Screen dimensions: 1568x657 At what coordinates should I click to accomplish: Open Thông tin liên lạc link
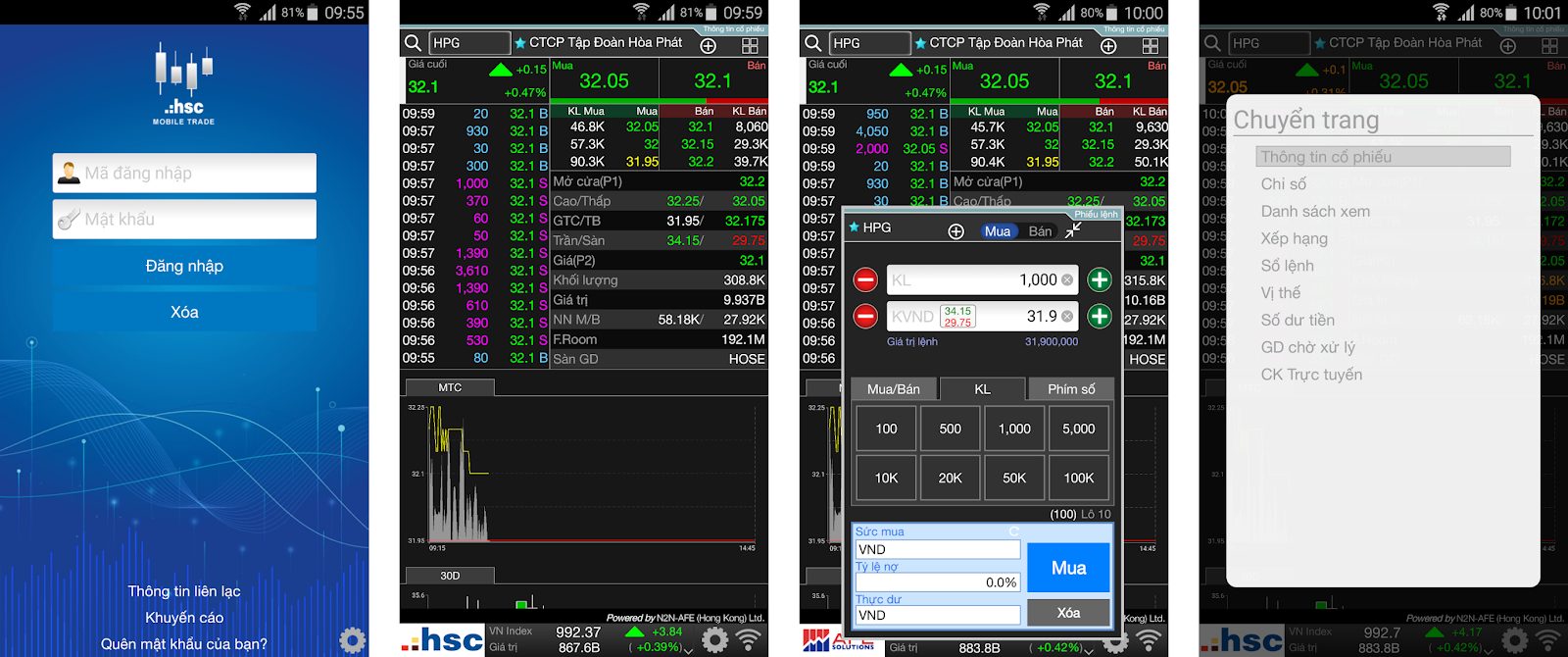(184, 591)
